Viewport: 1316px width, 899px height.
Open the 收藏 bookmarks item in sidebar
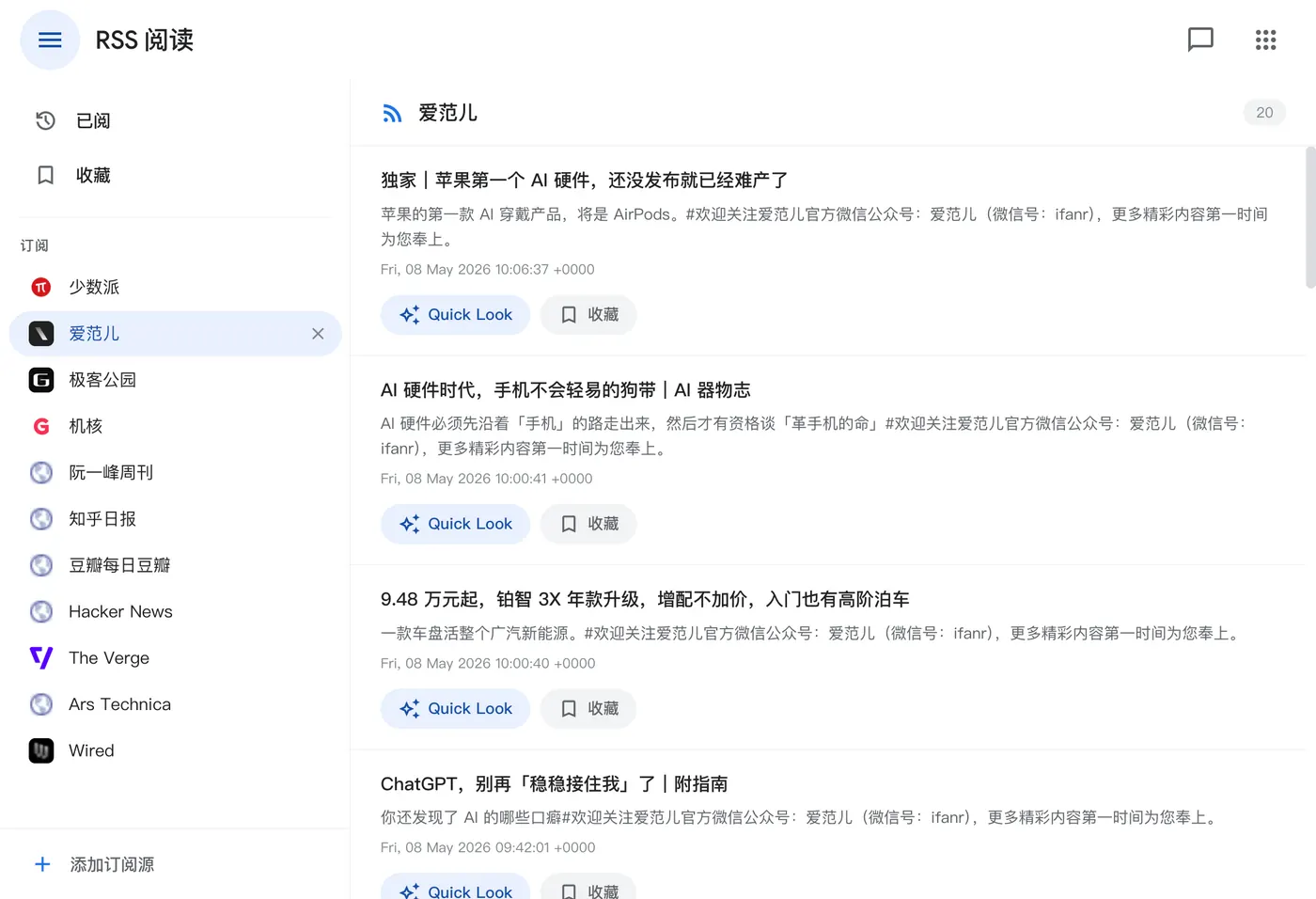[x=175, y=175]
